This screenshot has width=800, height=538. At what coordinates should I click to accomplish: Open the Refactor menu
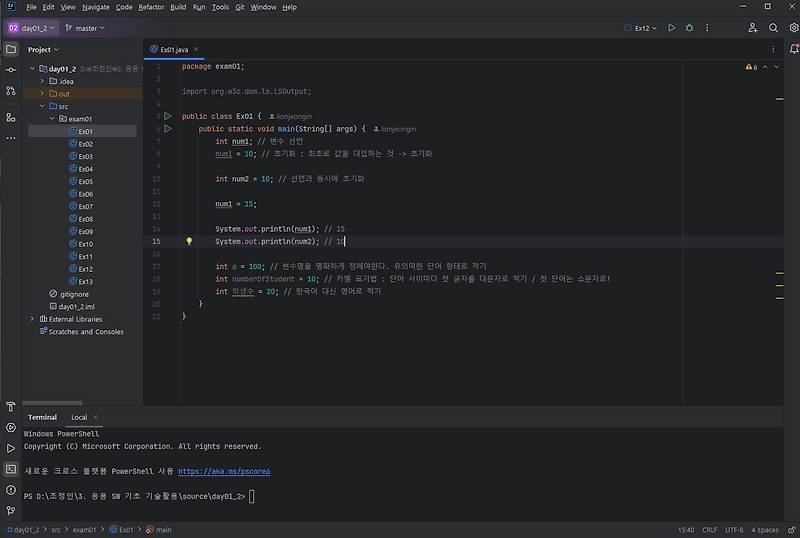tap(151, 7)
